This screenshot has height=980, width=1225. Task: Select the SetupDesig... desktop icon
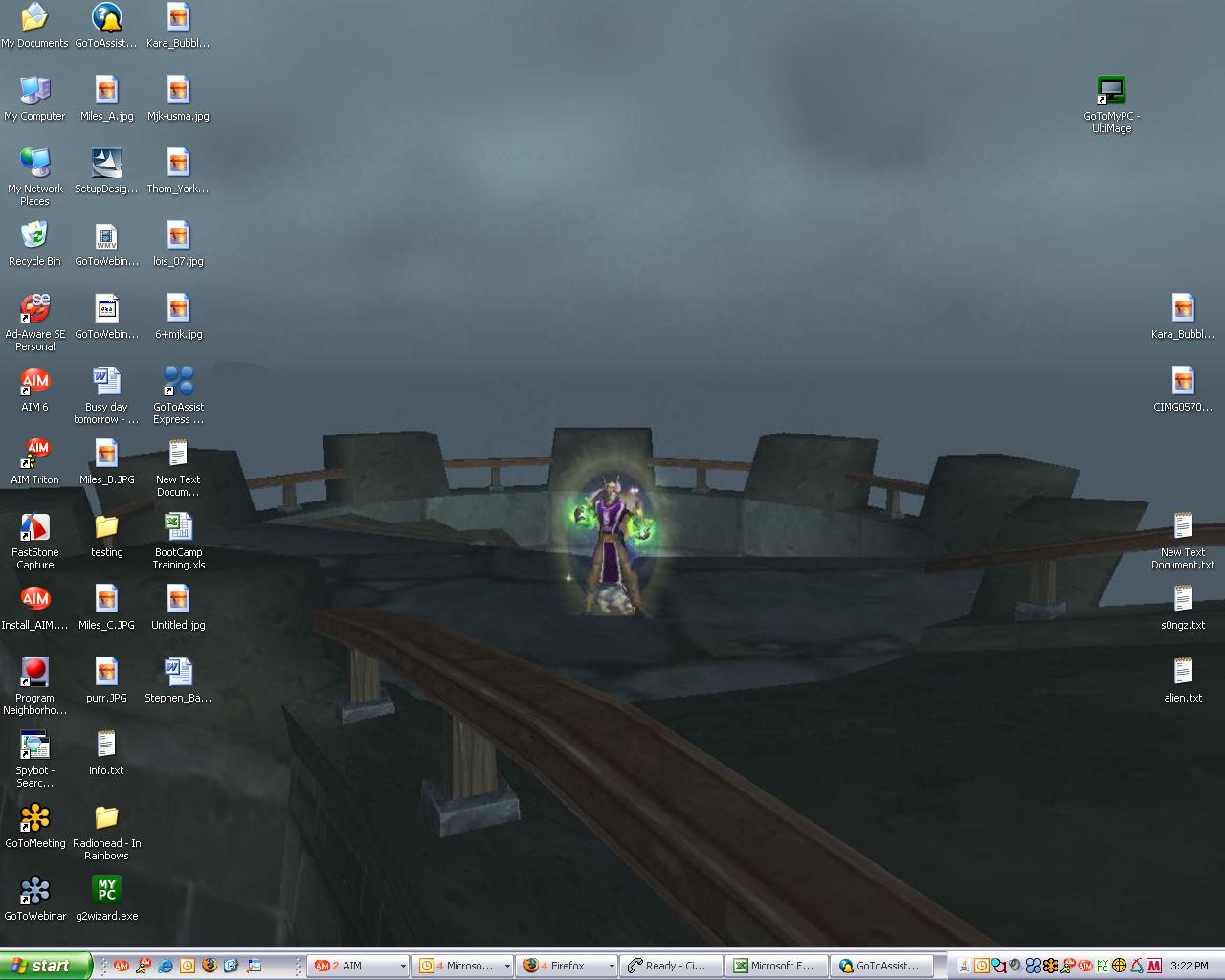coord(106,171)
